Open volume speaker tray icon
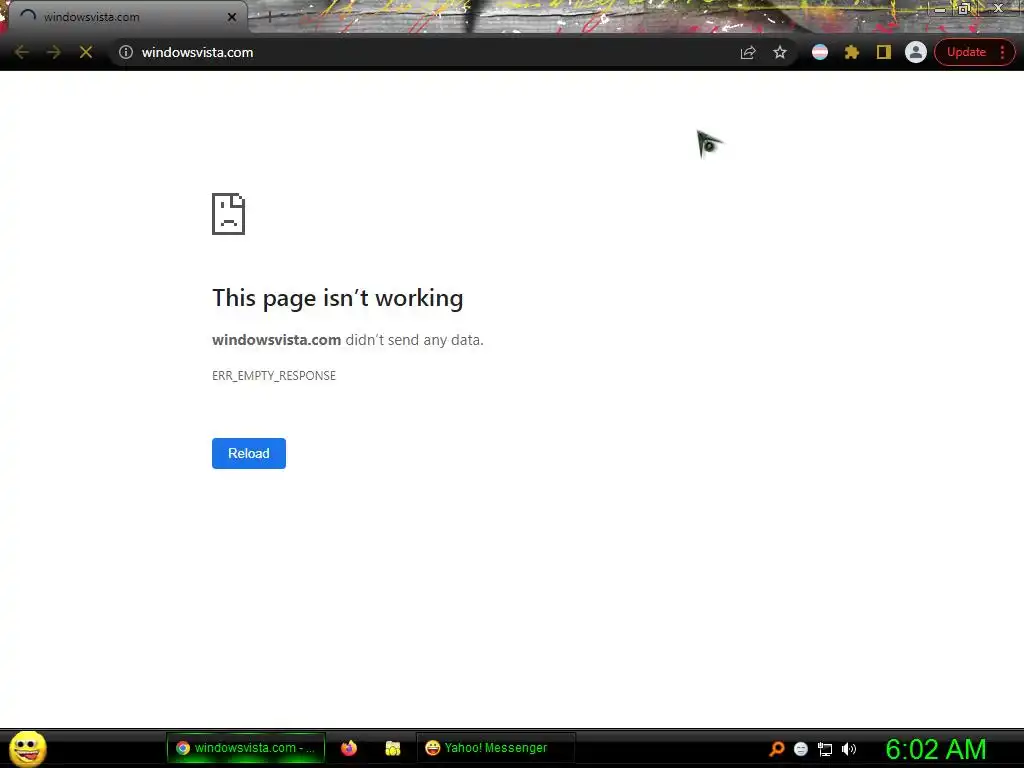1024x768 pixels. click(x=849, y=749)
